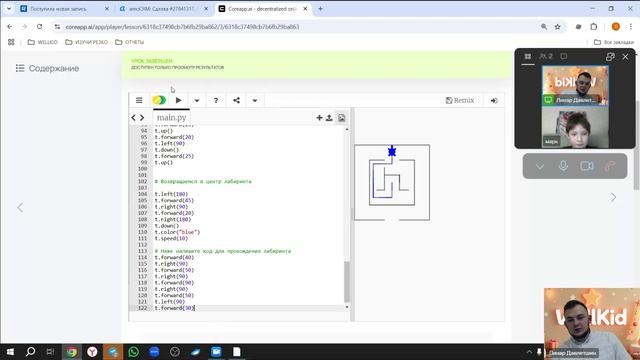
Task: Click line 110 t.color("blue")
Action: coord(178,232)
